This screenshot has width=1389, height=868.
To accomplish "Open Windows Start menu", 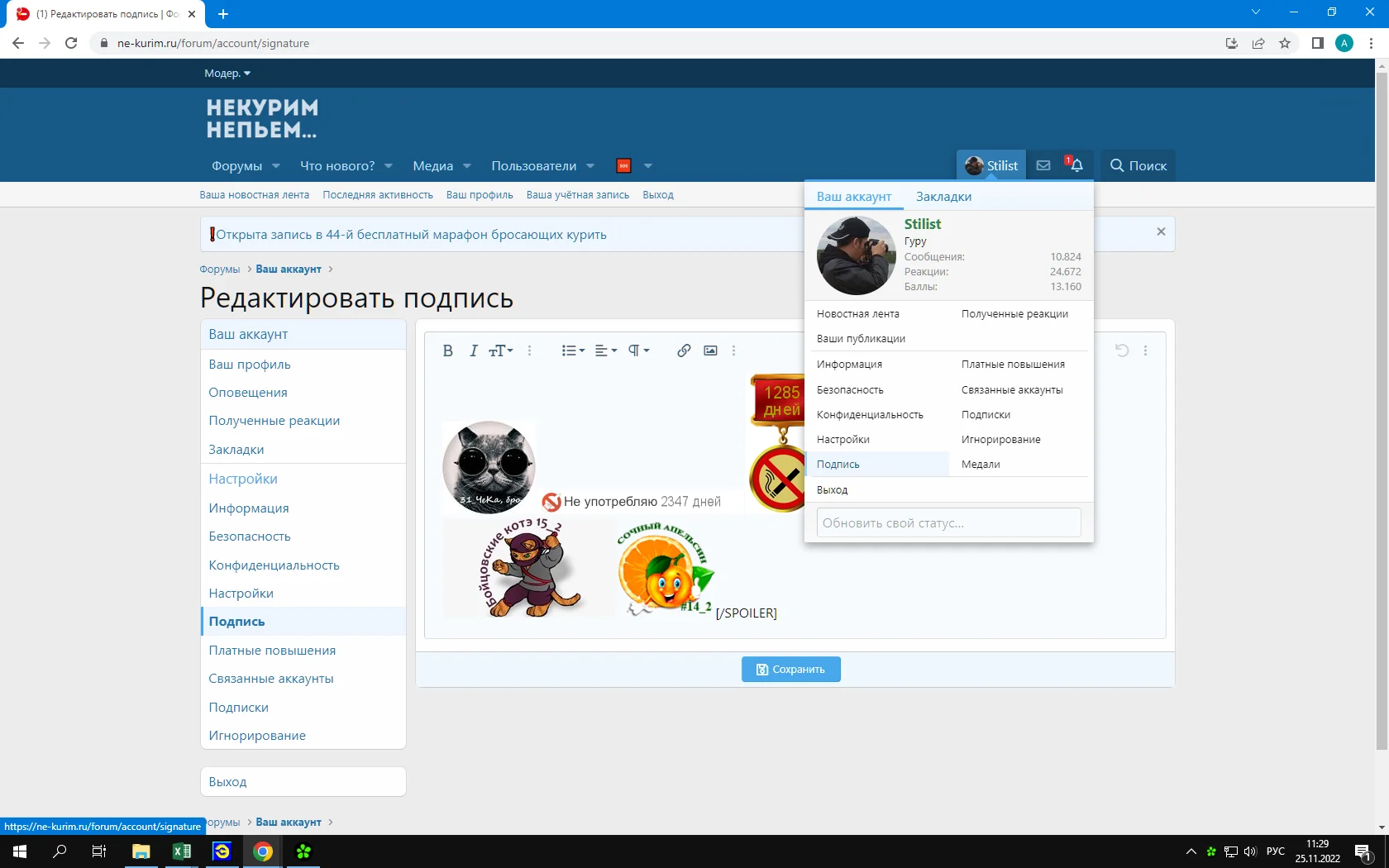I will tap(20, 851).
